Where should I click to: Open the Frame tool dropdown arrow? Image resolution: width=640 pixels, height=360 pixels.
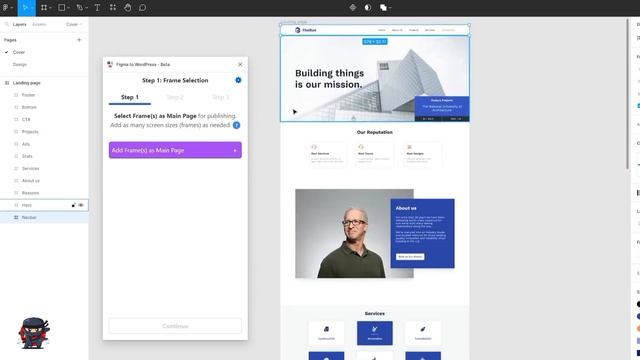coord(50,8)
